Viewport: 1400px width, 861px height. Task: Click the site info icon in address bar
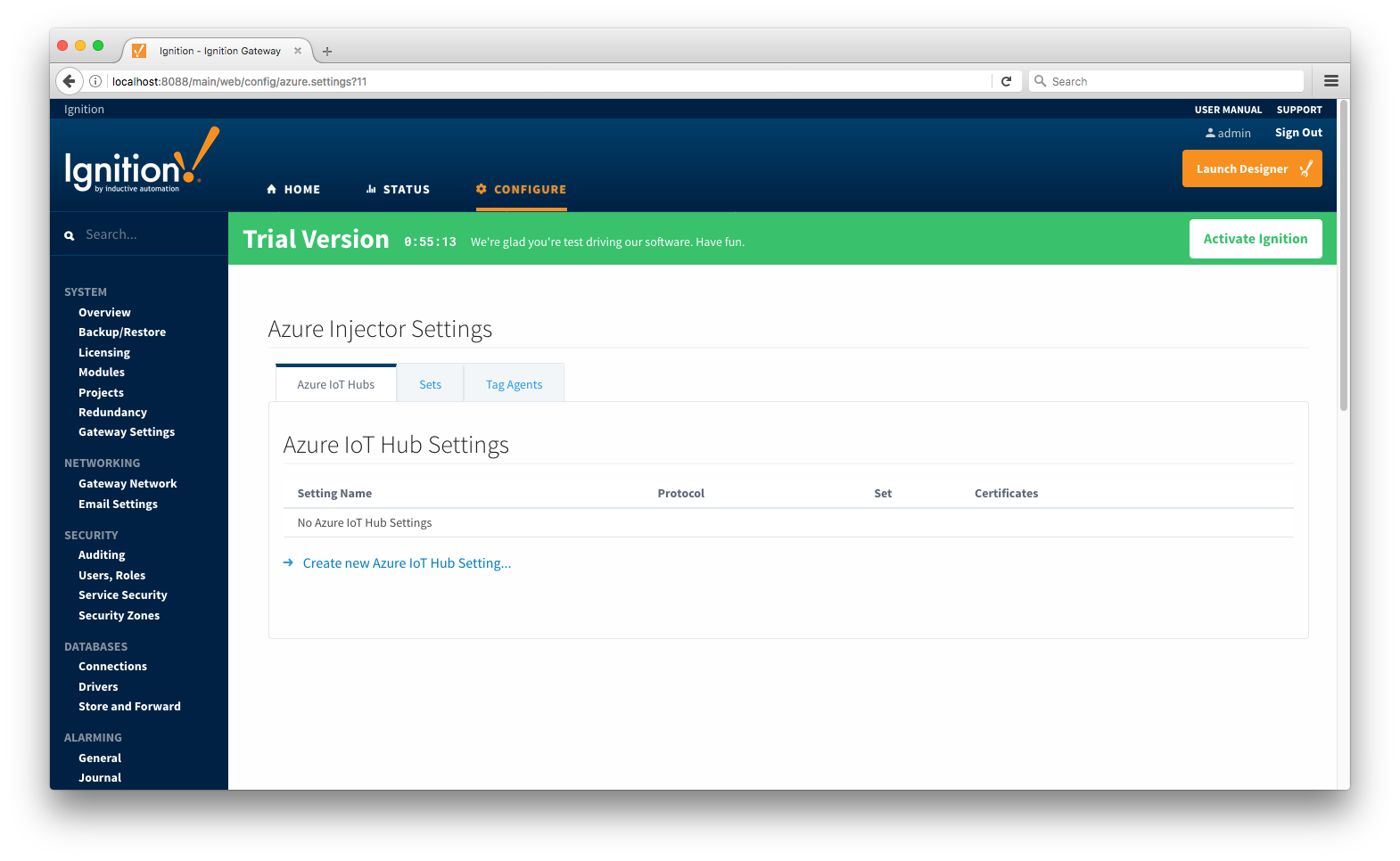[x=95, y=81]
